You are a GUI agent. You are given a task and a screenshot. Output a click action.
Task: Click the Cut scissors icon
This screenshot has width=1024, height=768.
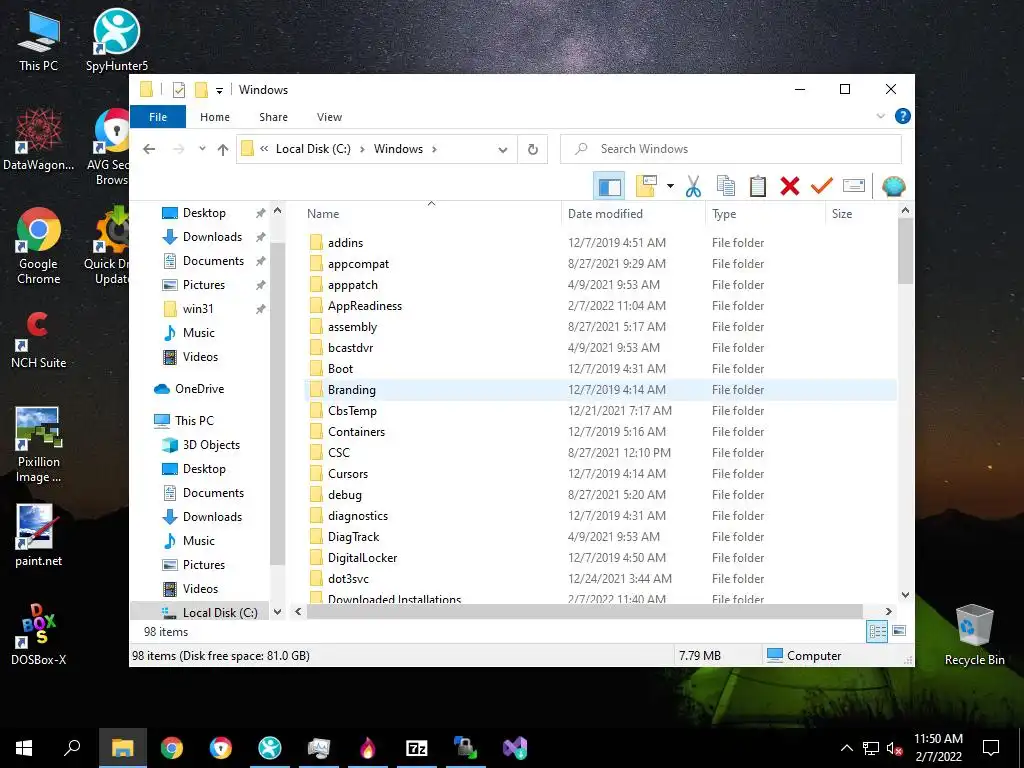(693, 187)
